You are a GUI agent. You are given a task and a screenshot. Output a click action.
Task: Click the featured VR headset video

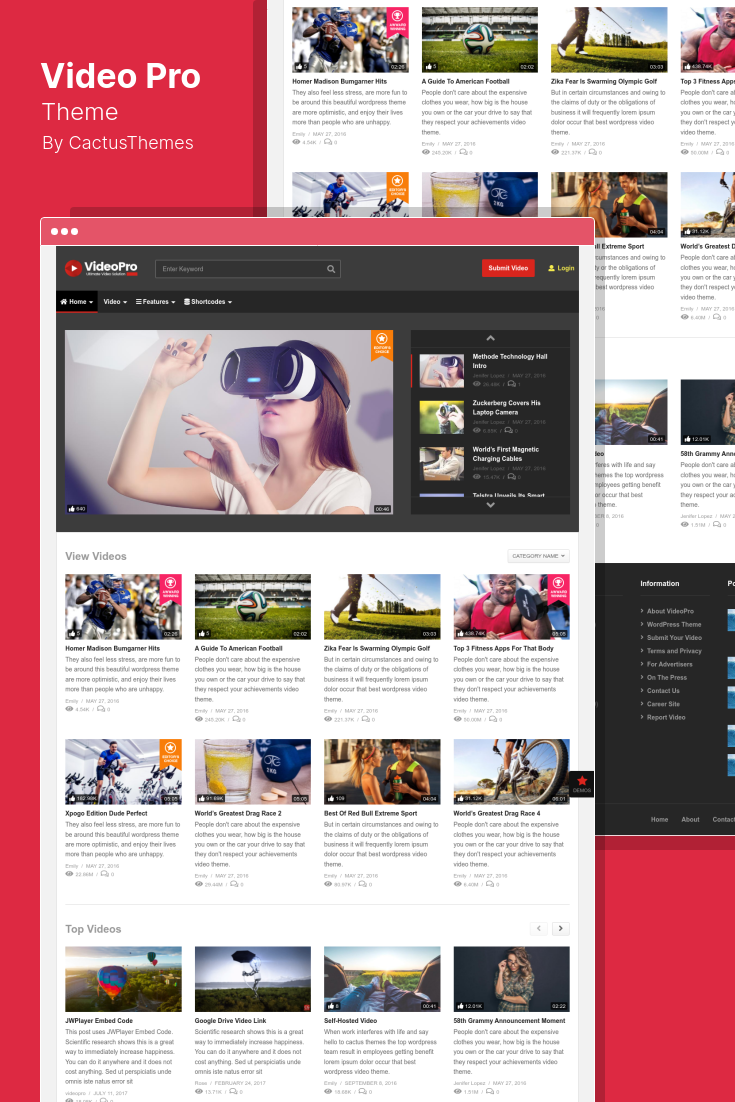pyautogui.click(x=229, y=422)
